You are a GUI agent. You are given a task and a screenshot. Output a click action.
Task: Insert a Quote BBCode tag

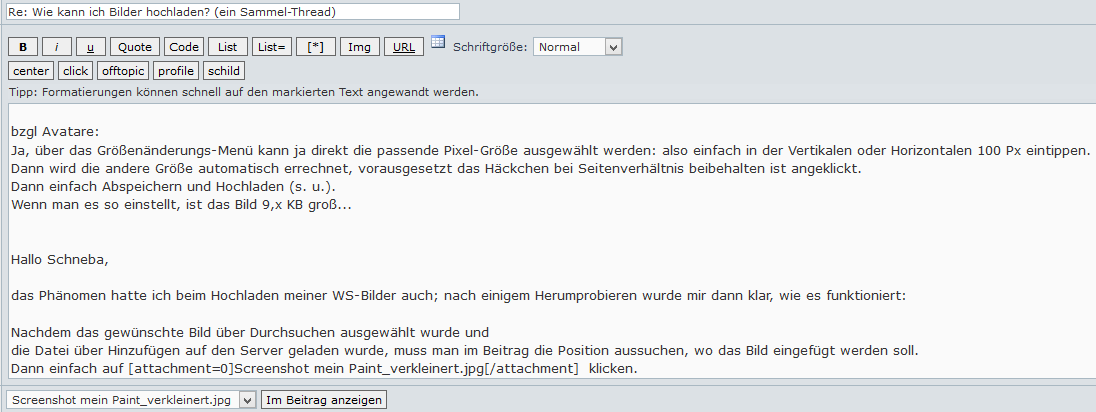(x=134, y=47)
